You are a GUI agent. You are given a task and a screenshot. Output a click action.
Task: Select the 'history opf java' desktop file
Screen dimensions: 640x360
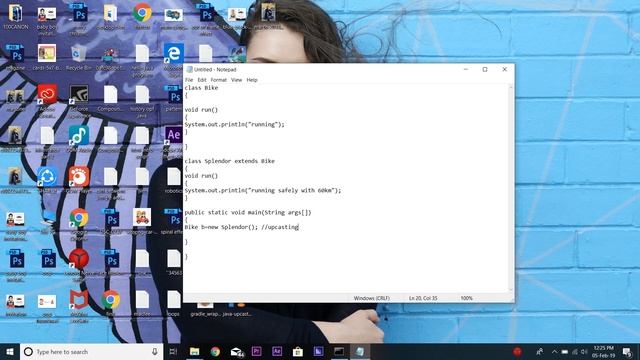tap(142, 100)
